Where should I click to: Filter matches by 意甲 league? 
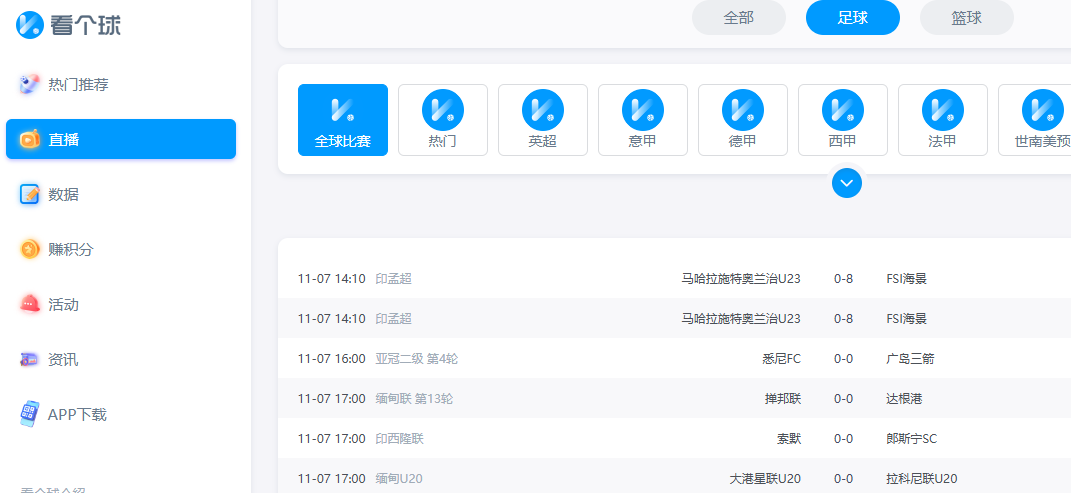pyautogui.click(x=643, y=120)
